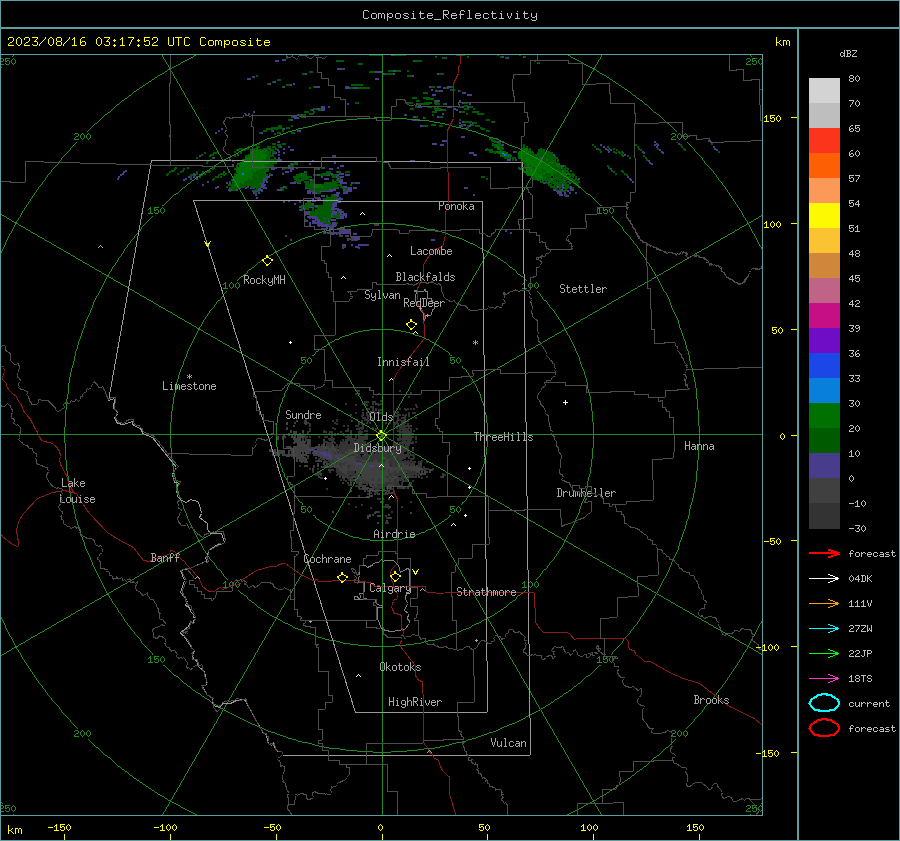
Task: Pick the purple 39-36 dBZ swatch
Action: coord(824,341)
